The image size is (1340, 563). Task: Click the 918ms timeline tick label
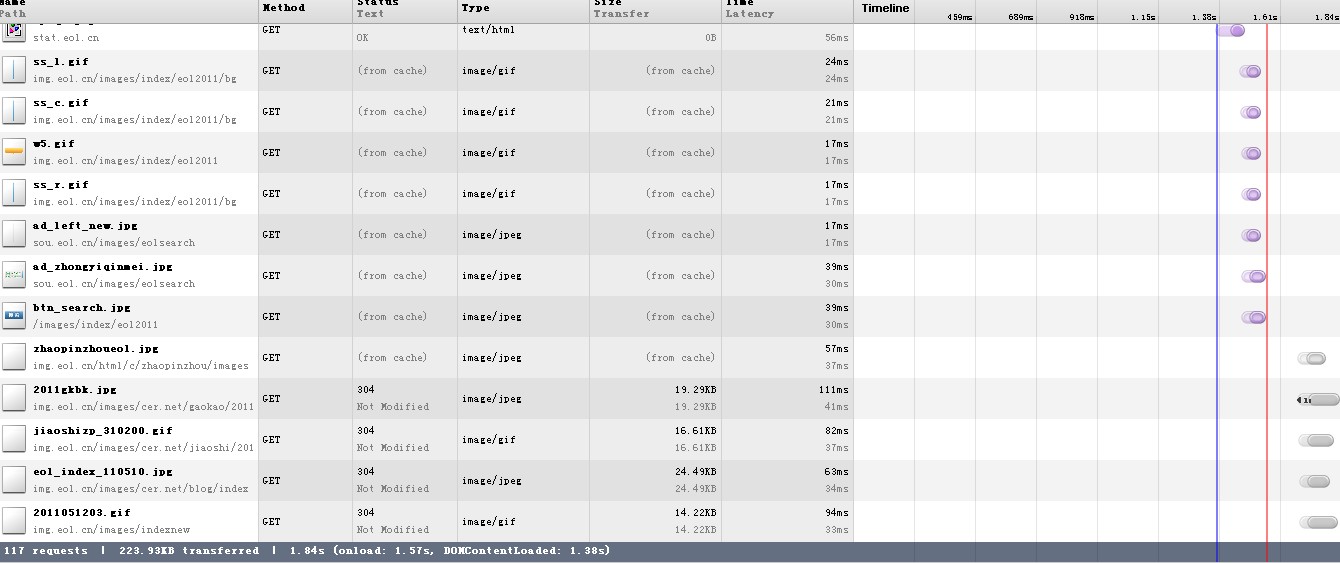(x=1081, y=17)
